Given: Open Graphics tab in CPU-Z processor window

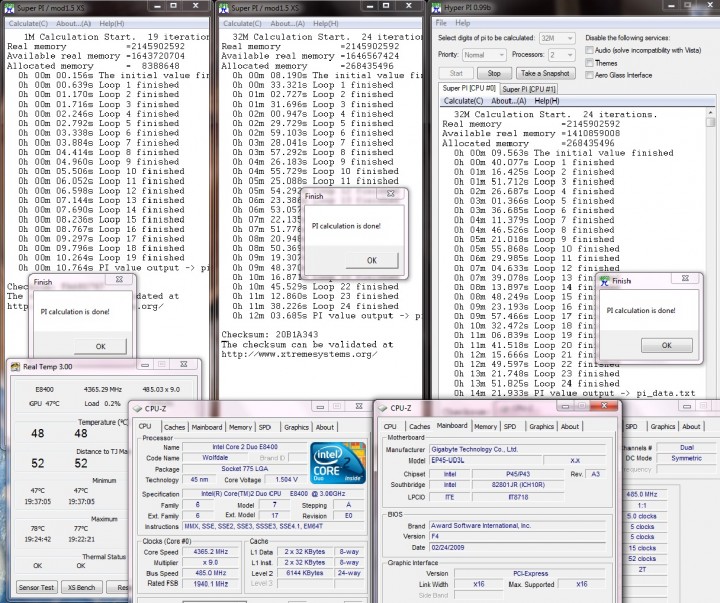Looking at the screenshot, I should (296, 427).
